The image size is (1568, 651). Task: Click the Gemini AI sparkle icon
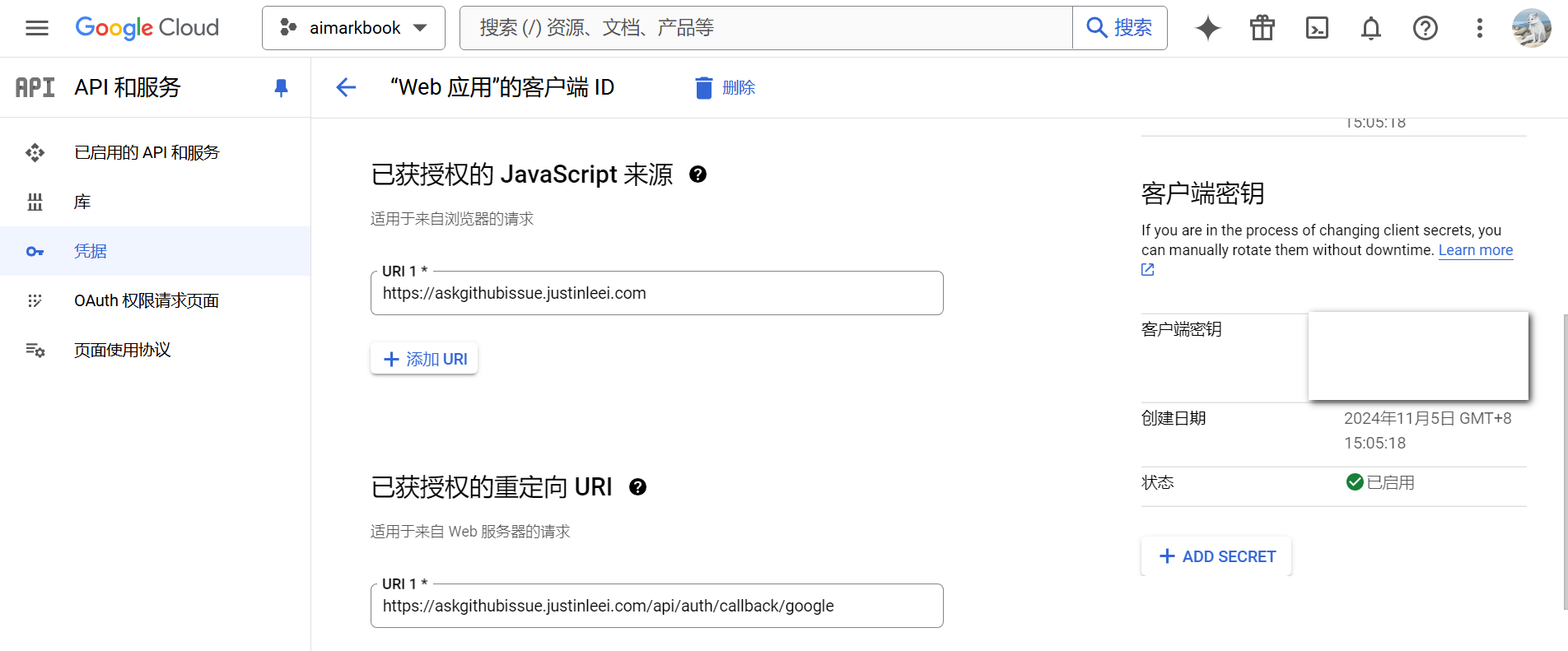click(x=1207, y=28)
